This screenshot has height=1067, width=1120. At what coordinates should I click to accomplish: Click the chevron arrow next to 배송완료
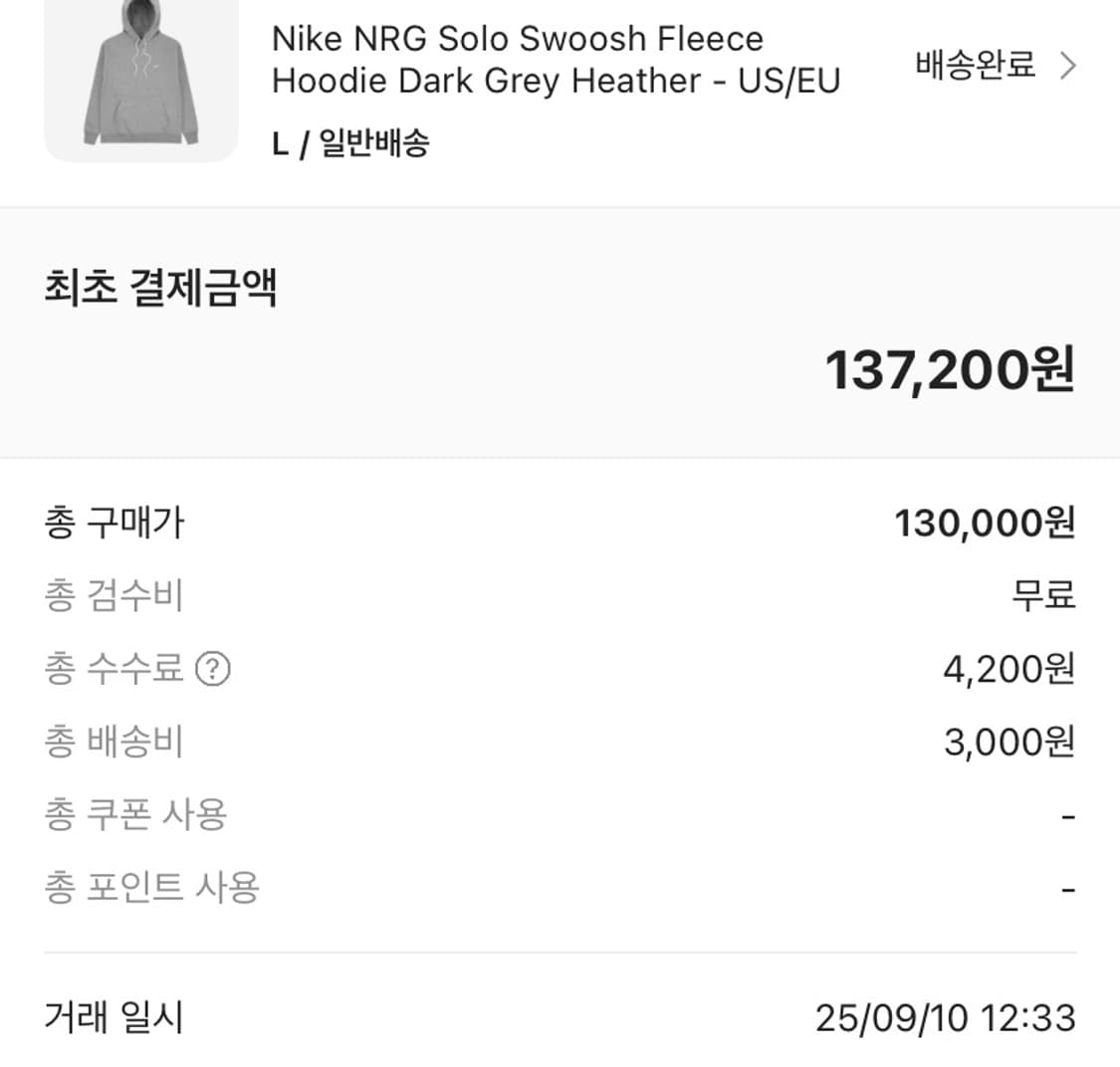pyautogui.click(x=1067, y=64)
